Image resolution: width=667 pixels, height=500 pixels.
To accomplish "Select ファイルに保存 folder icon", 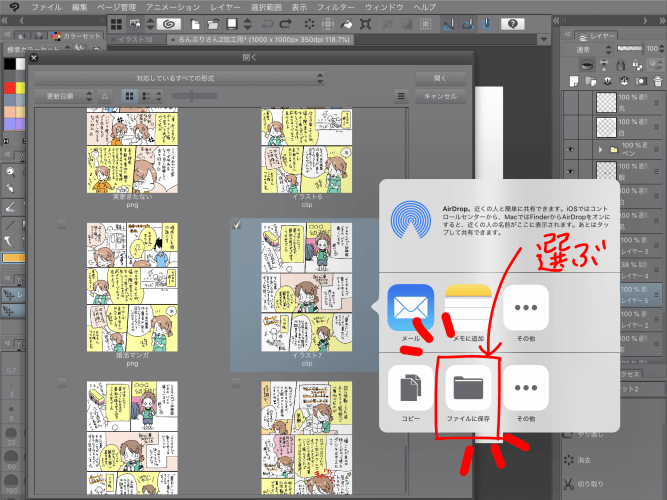I will [x=468, y=388].
